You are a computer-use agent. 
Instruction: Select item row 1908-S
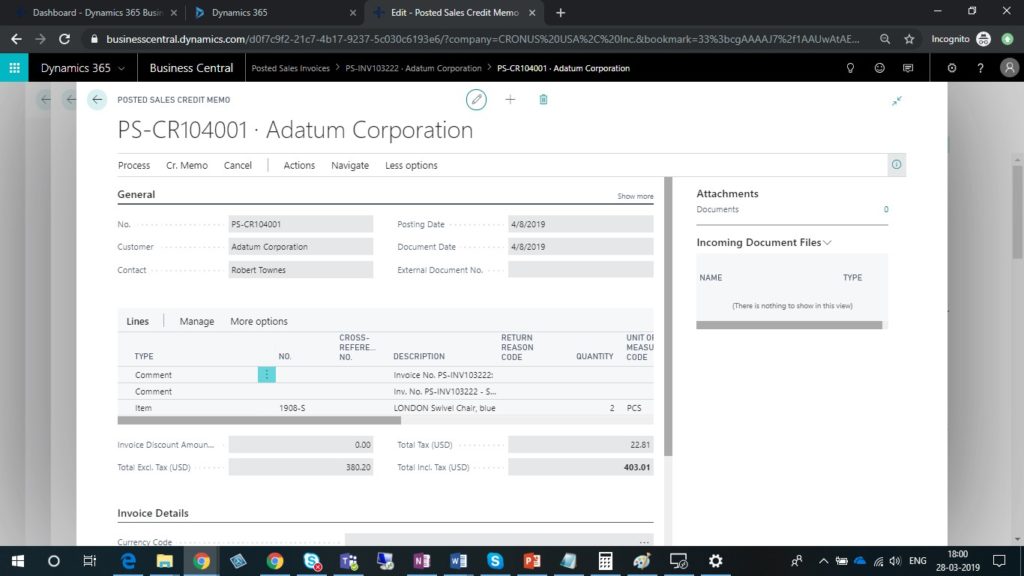(x=385, y=408)
